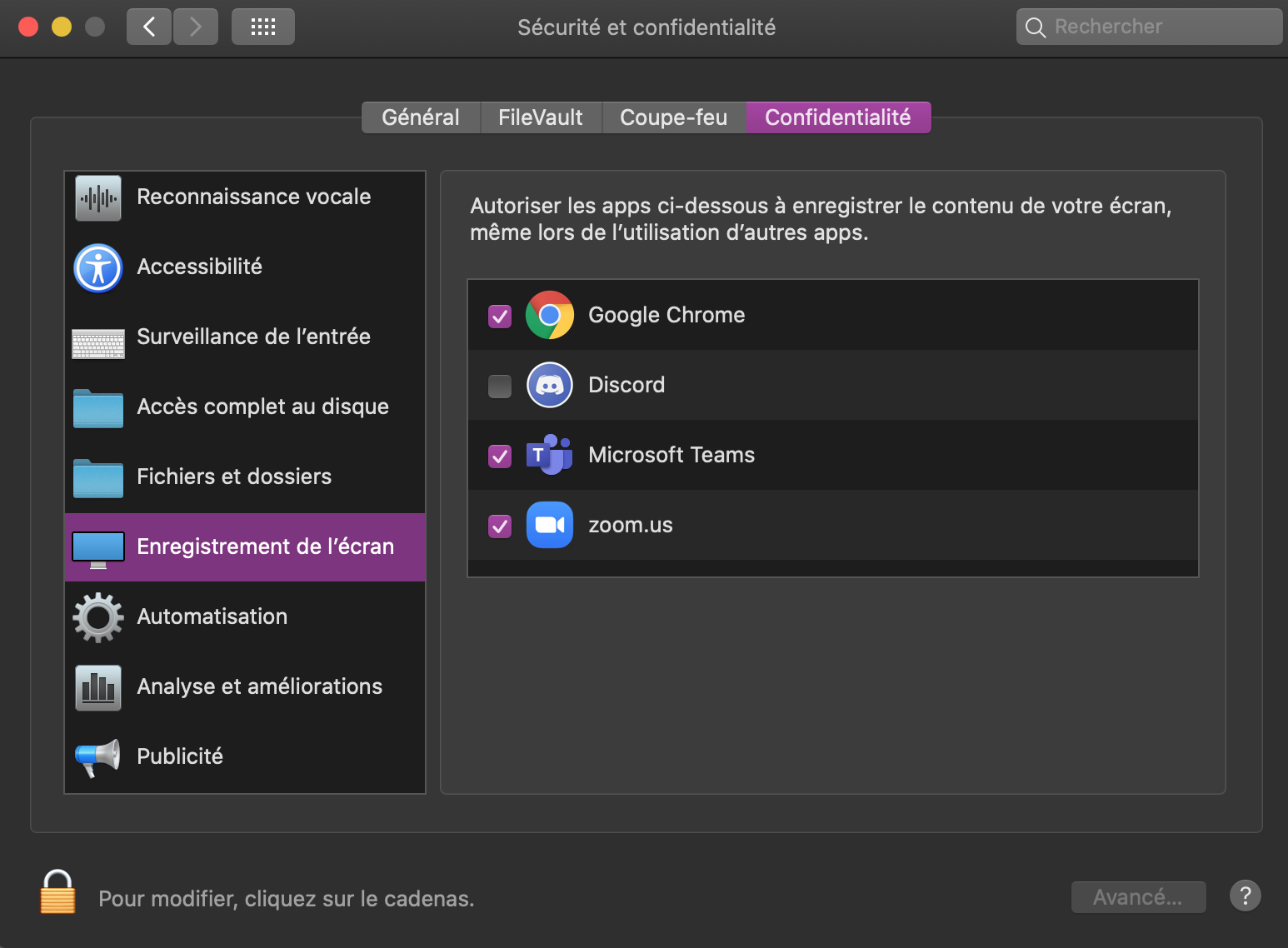1288x948 pixels.
Task: Show all preferences with grid button
Action: [263, 27]
